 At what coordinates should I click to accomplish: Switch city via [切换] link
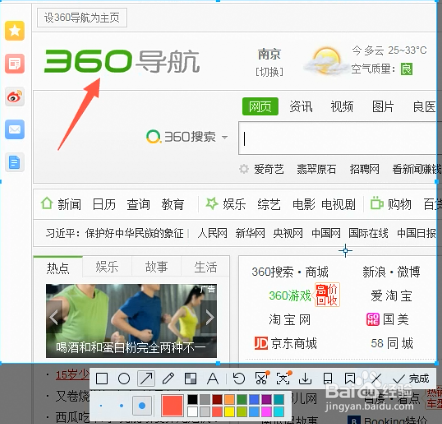point(269,72)
